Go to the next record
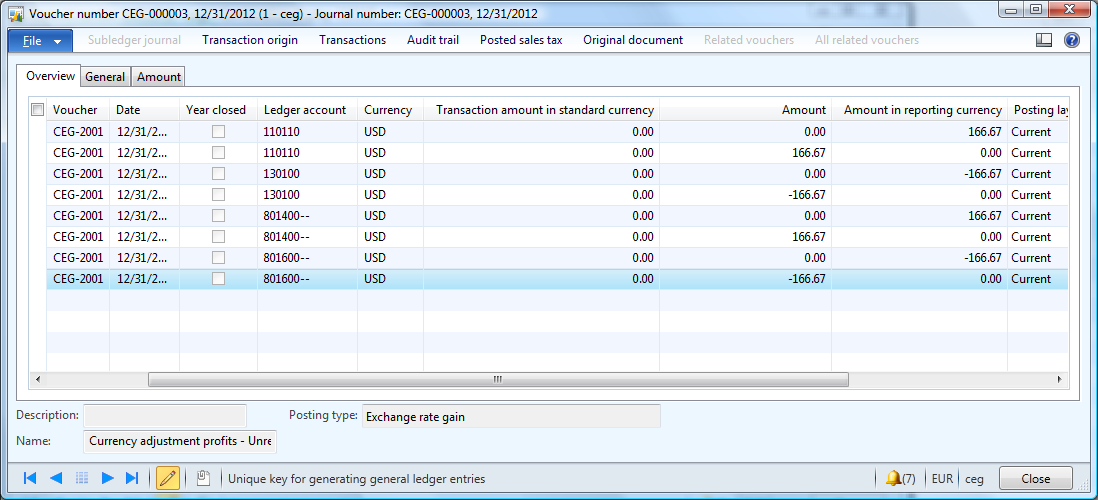Image resolution: width=1098 pixels, height=500 pixels. coord(107,479)
